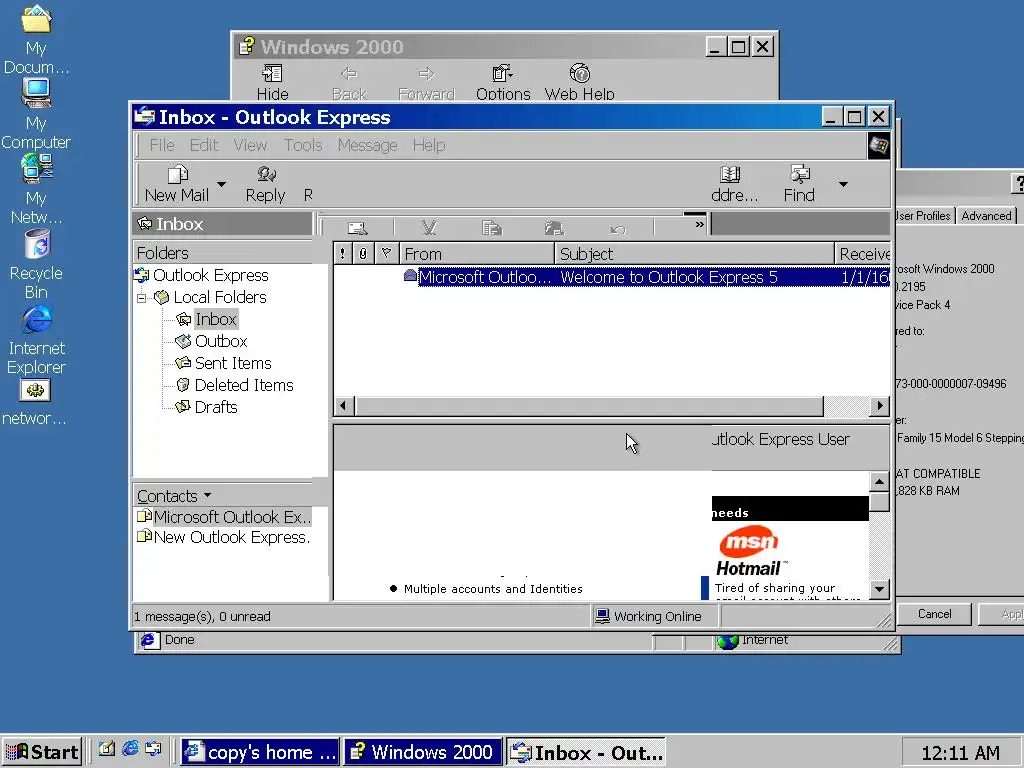
Task: Click the copy icon in views bar
Action: [x=491, y=227]
